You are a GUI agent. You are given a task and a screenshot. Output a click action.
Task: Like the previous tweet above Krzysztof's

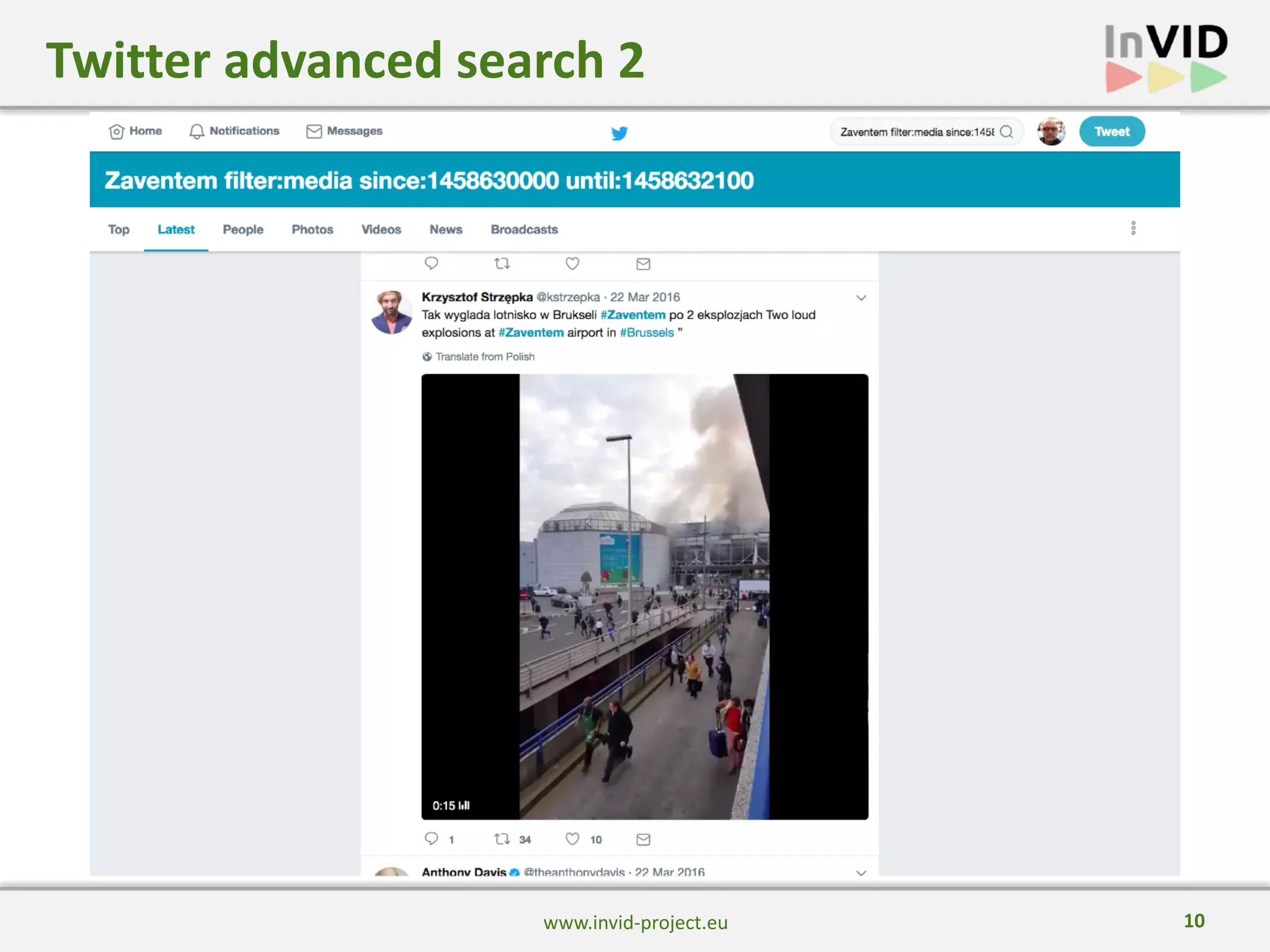coord(572,263)
